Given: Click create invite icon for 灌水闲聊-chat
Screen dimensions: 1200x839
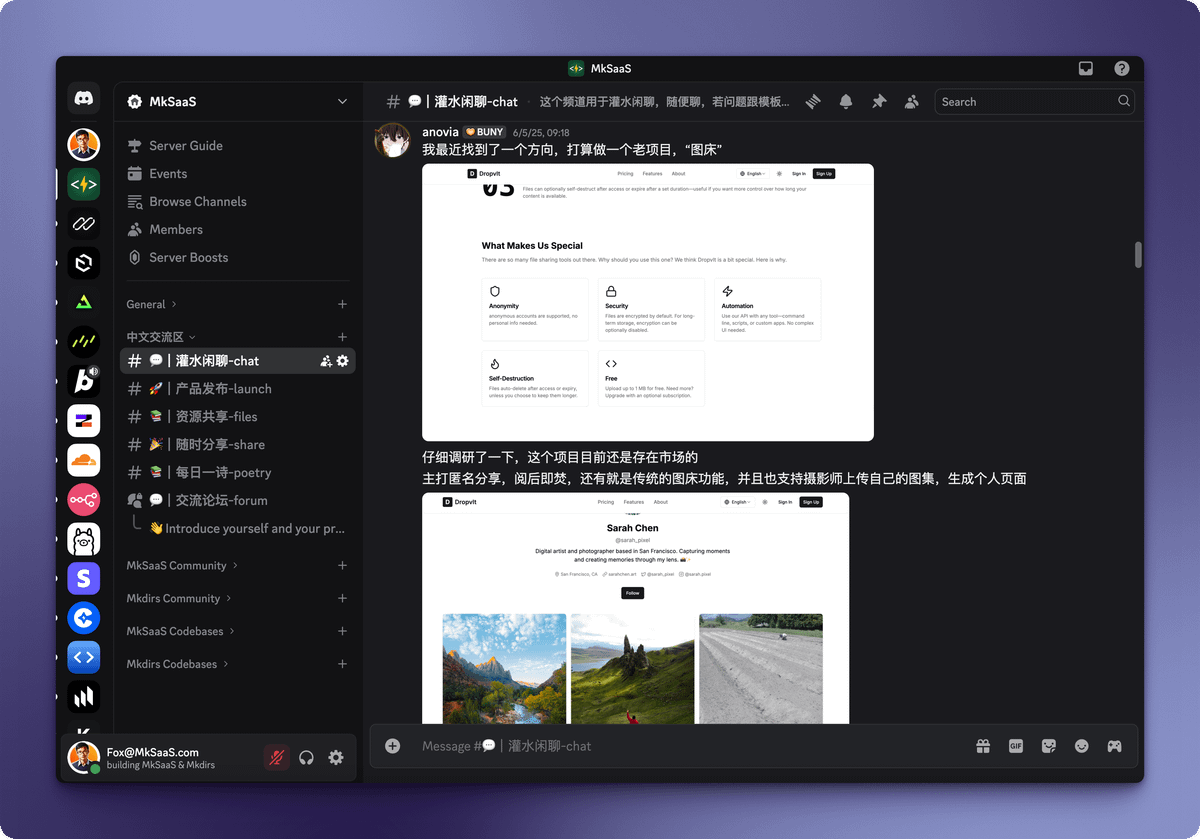Looking at the screenshot, I should click(x=326, y=361).
